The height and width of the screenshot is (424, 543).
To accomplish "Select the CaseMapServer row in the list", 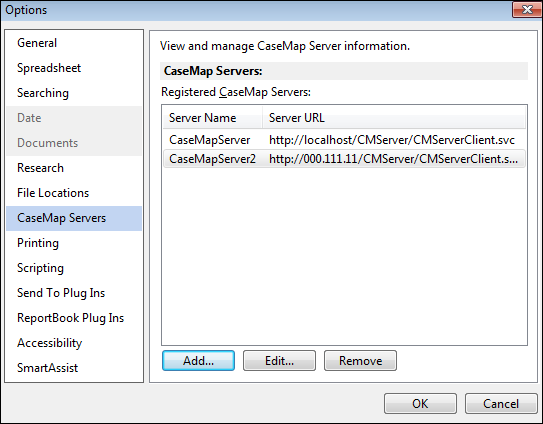I will point(344,140).
